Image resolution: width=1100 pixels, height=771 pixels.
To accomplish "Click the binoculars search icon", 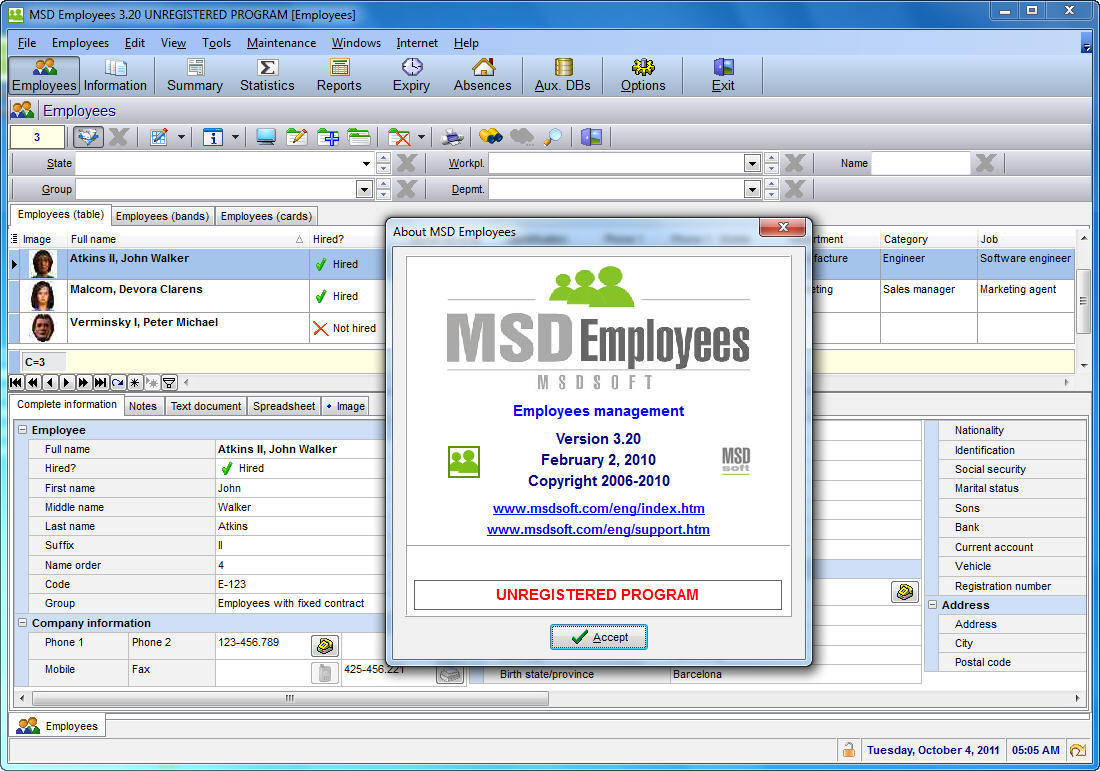I will (x=490, y=137).
